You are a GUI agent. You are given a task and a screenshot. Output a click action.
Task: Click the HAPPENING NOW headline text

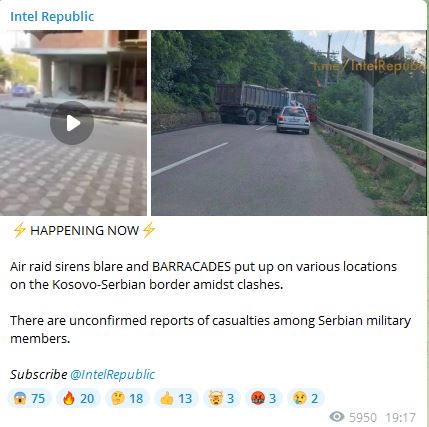click(x=84, y=230)
